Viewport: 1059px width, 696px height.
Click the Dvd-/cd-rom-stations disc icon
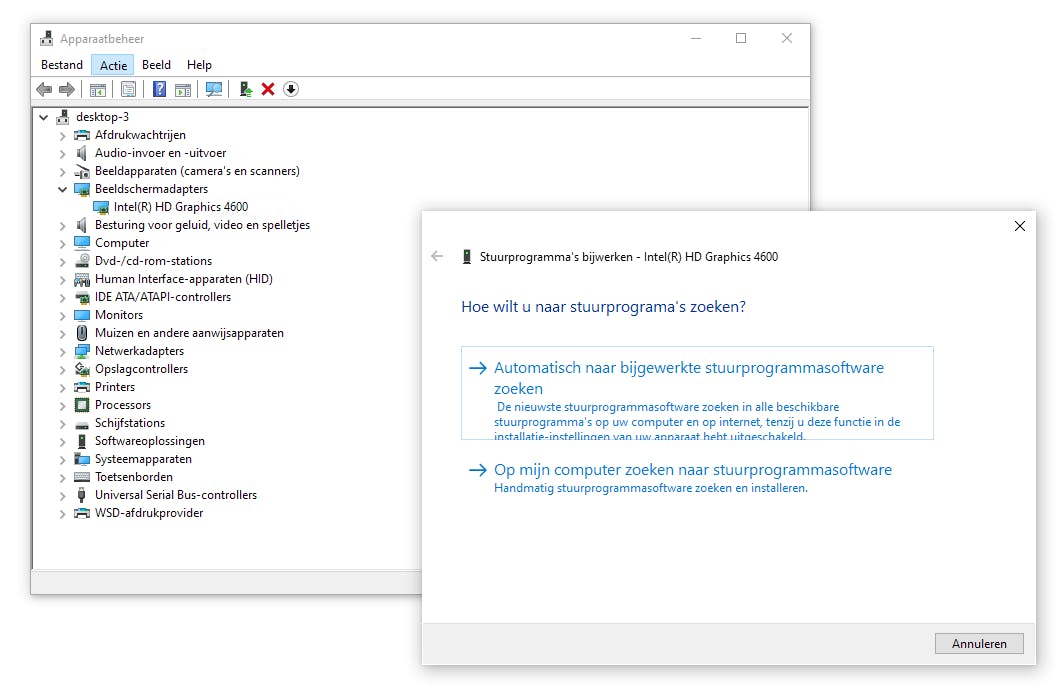(82, 261)
